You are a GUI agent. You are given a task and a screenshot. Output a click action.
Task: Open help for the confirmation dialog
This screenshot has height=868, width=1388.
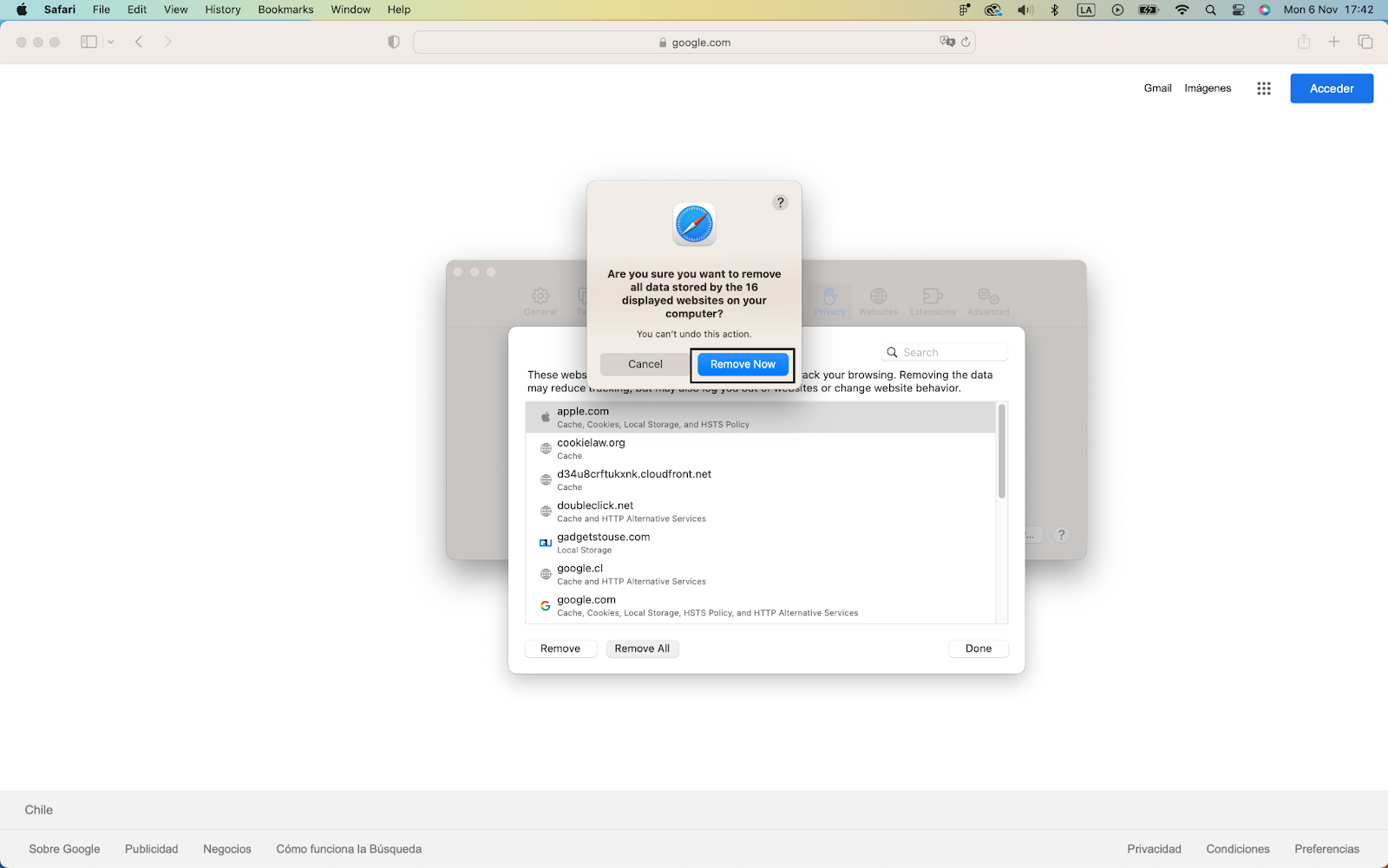pyautogui.click(x=780, y=202)
